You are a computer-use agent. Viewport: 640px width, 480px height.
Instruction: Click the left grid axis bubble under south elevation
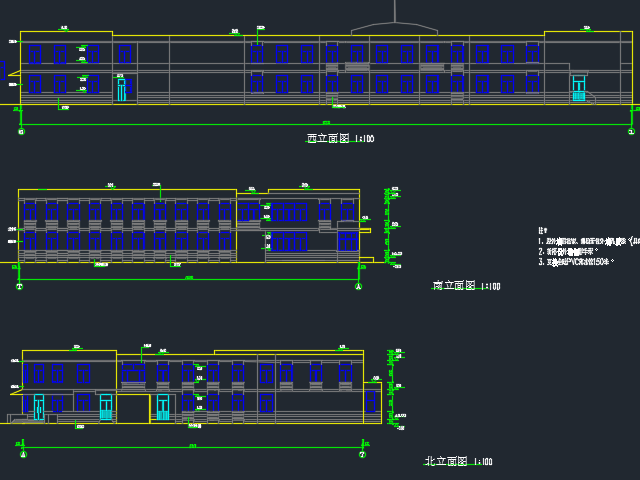pyautogui.click(x=21, y=286)
